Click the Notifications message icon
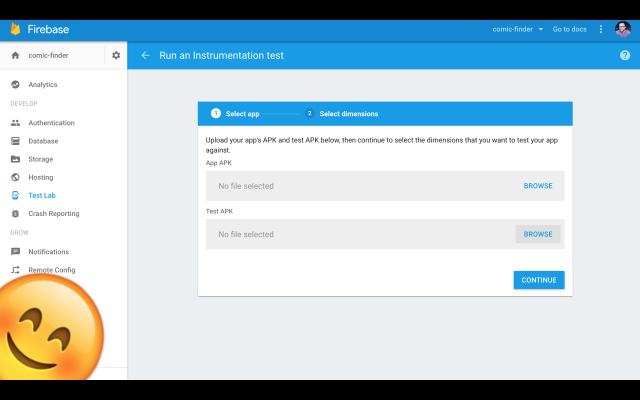640x400 pixels. pyautogui.click(x=15, y=251)
